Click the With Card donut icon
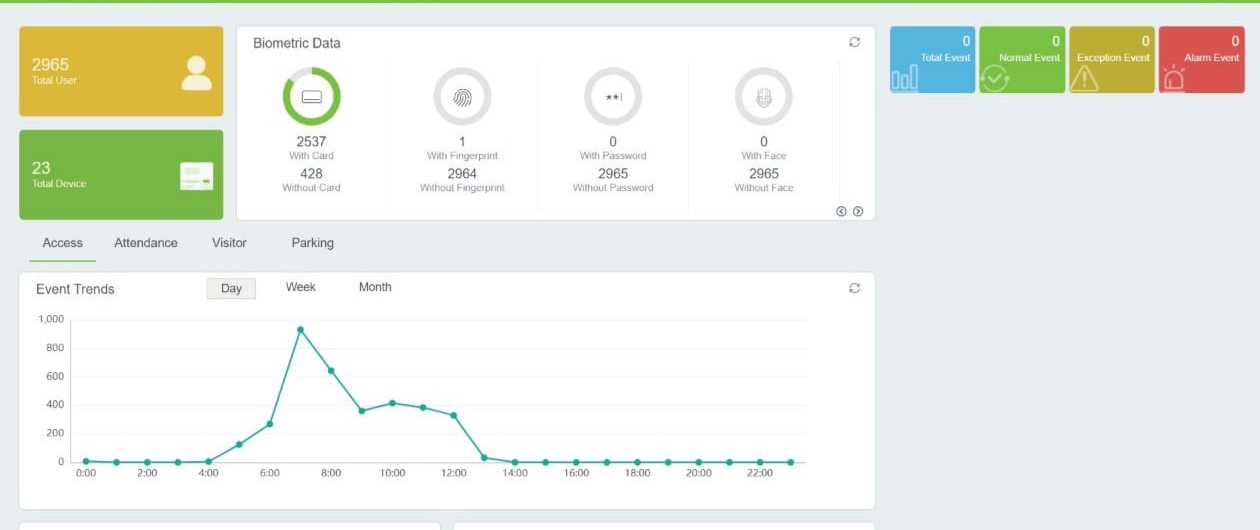Viewport: 1260px width, 530px height. point(311,97)
